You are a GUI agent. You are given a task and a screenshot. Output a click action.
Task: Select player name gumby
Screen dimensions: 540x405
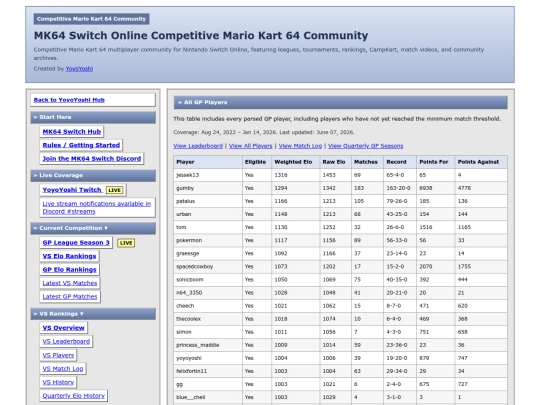pos(185,188)
